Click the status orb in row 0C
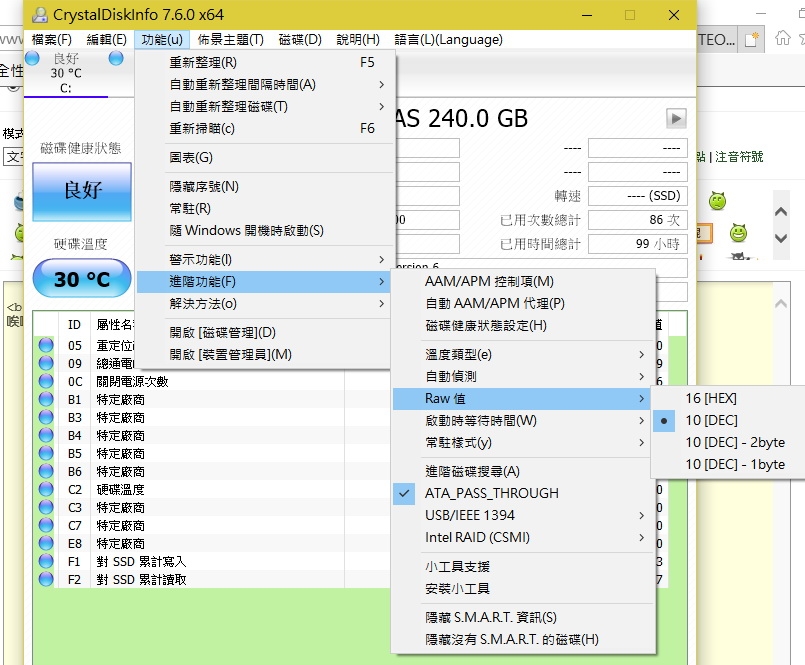 tap(46, 381)
